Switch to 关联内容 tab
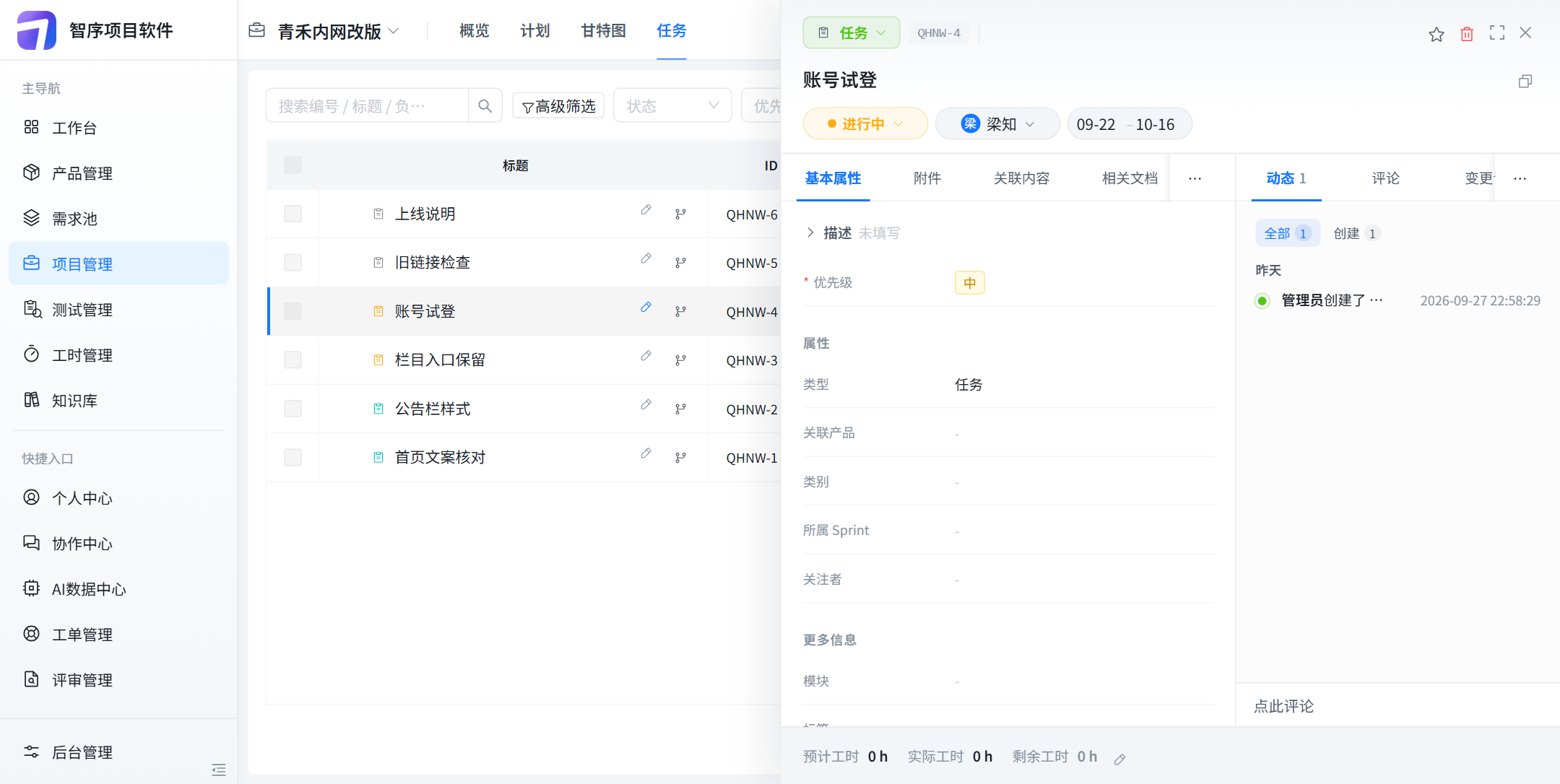 [1021, 178]
